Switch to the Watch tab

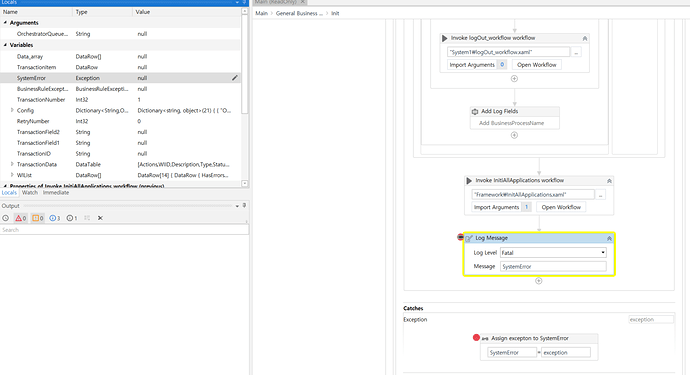[x=29, y=192]
